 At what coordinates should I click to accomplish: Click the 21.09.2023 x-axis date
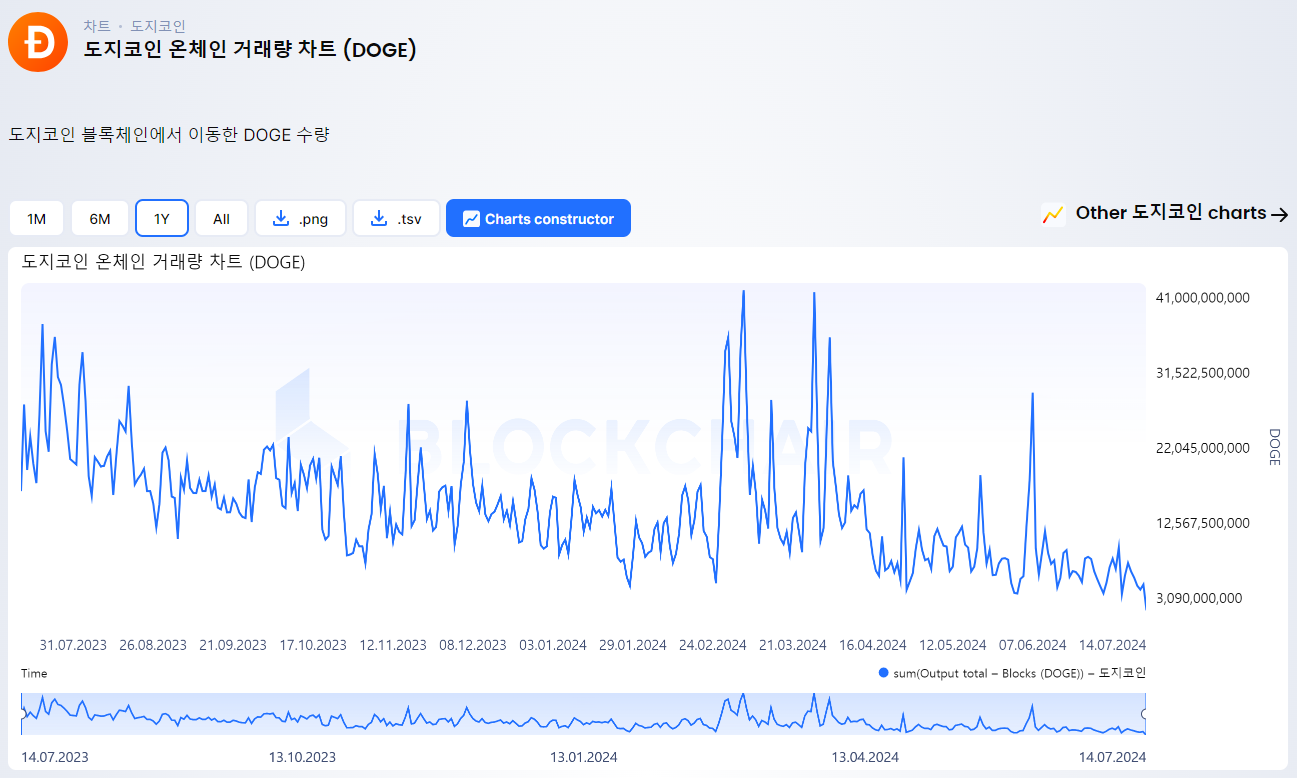(x=233, y=645)
